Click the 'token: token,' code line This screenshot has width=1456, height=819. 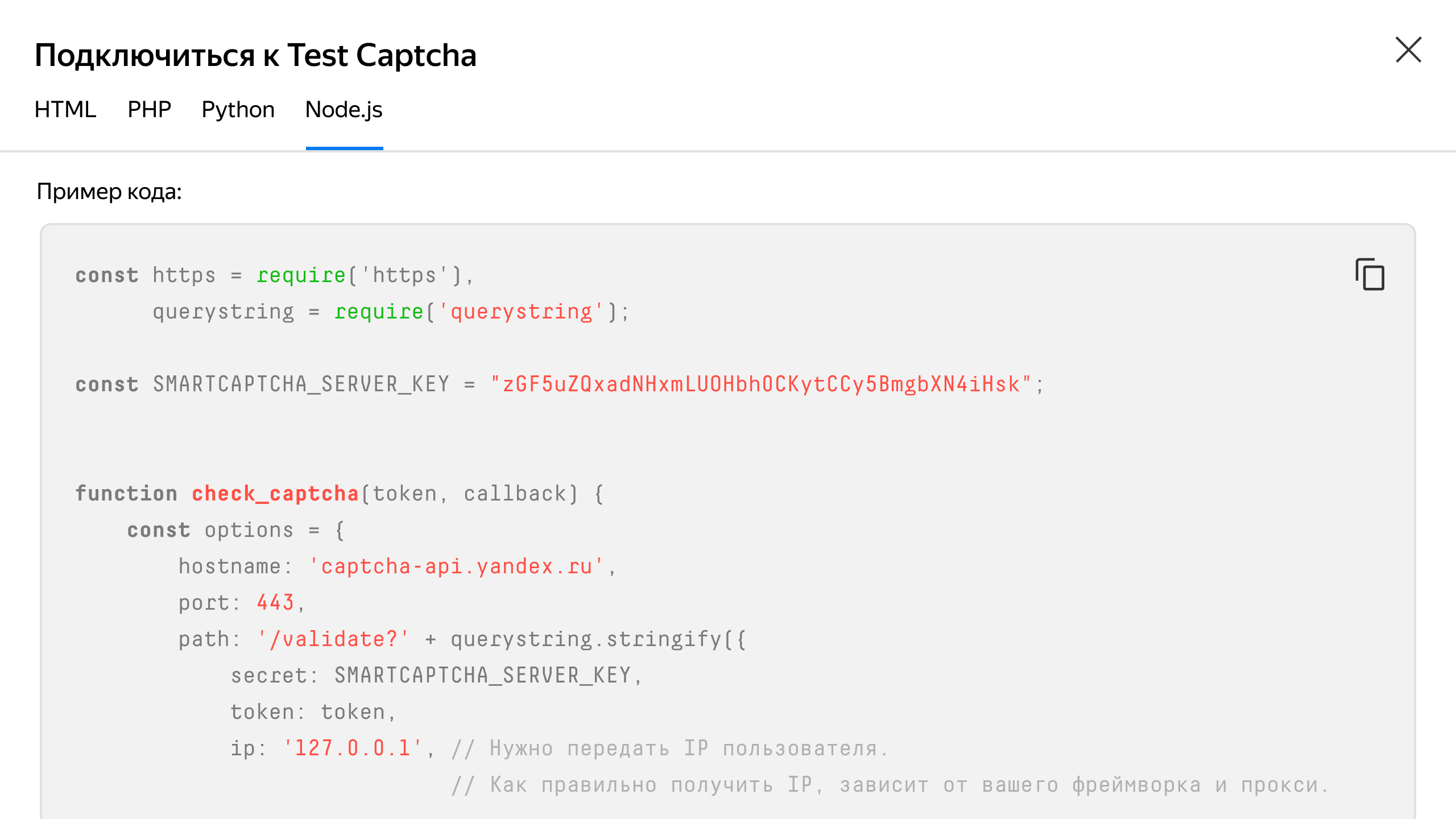tap(313, 712)
